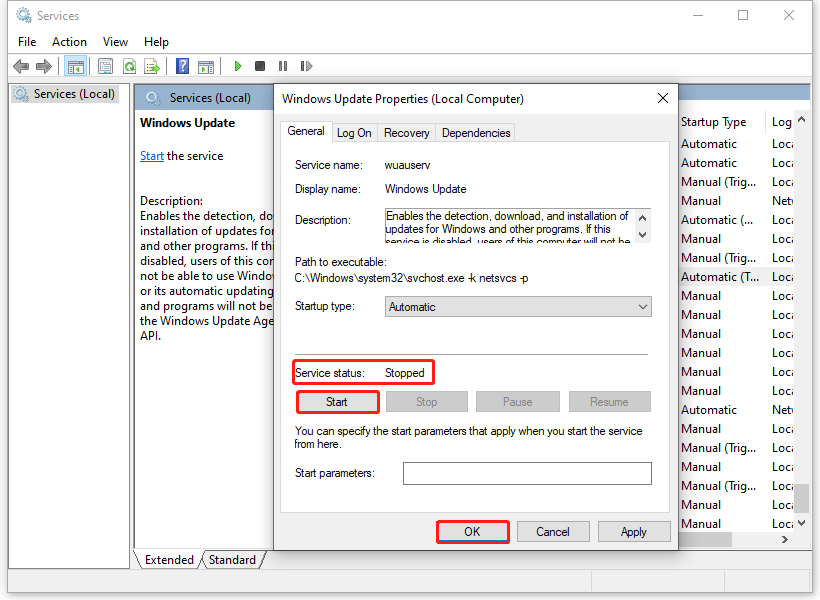Refresh the services list via toolbar icon
This screenshot has width=820, height=600.
point(129,66)
